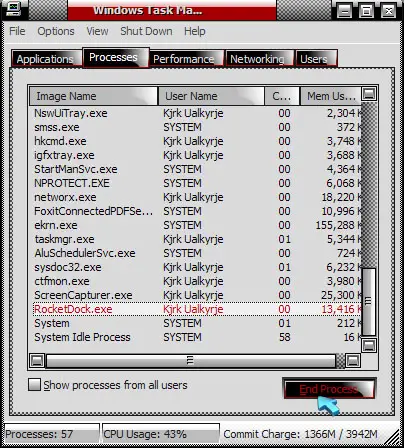Click the horizontal scrollbar right arrow button

tap(353, 360)
